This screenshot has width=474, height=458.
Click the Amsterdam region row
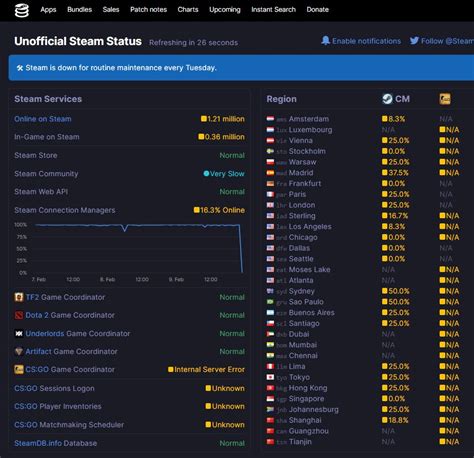pos(364,119)
